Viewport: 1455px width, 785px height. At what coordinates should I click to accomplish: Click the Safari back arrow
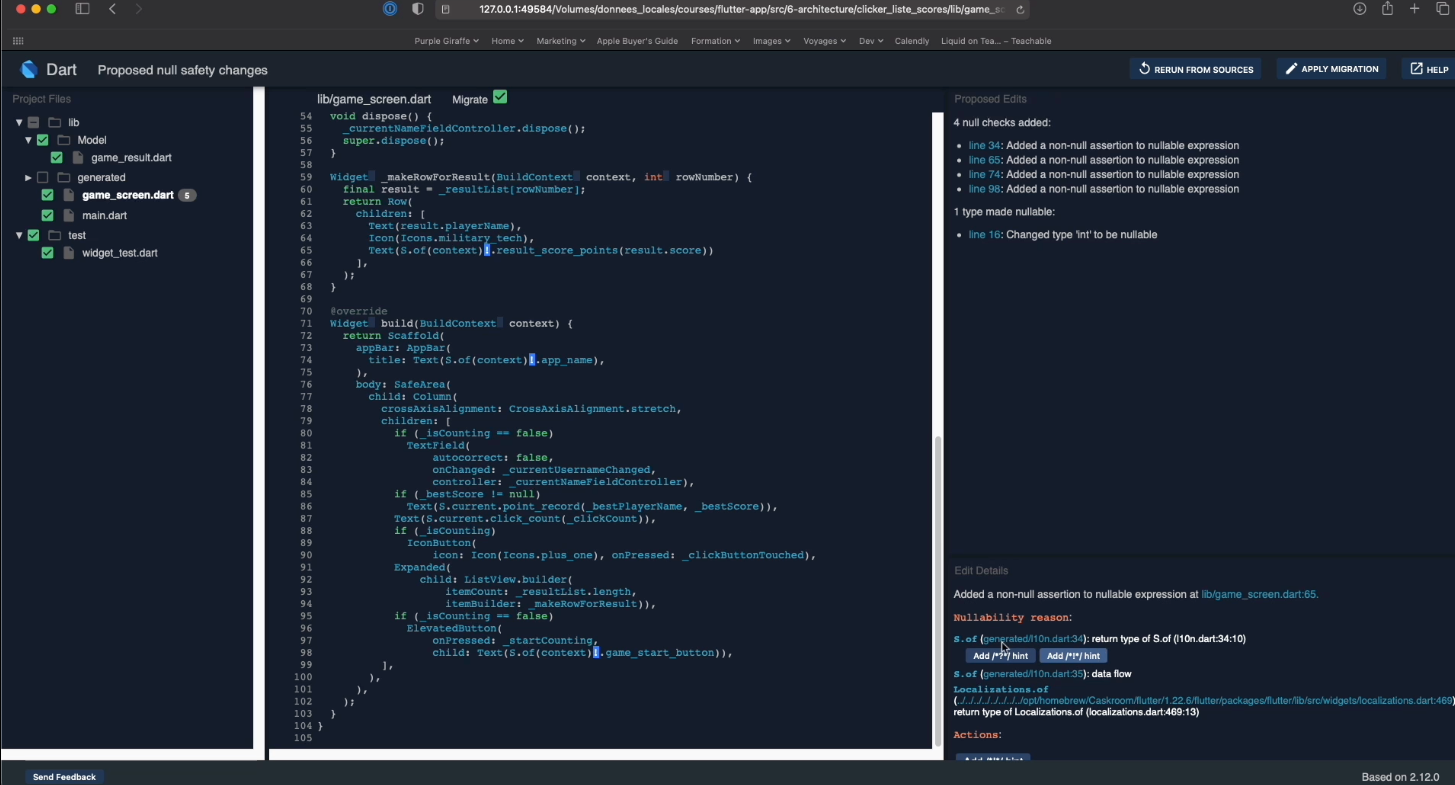pyautogui.click(x=113, y=9)
